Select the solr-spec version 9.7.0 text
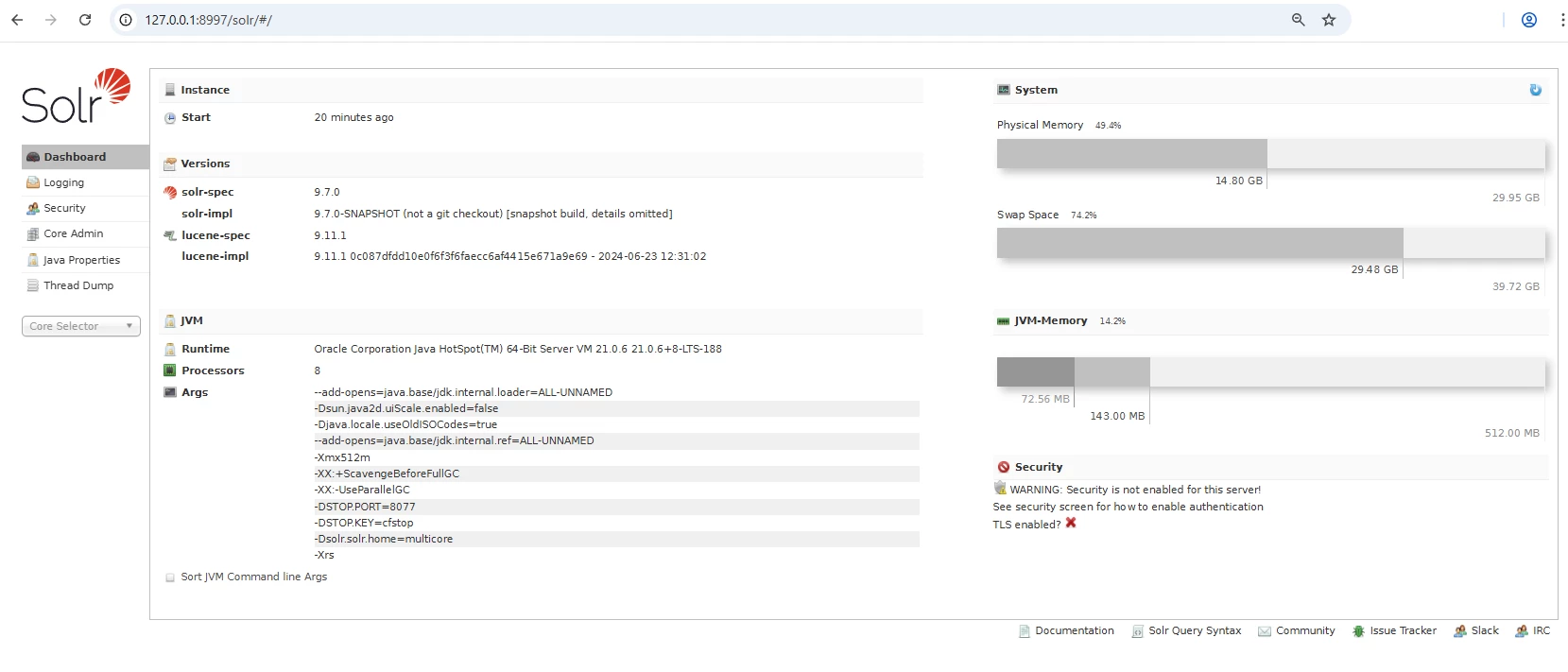The height and width of the screenshot is (672, 1568). pyautogui.click(x=327, y=192)
